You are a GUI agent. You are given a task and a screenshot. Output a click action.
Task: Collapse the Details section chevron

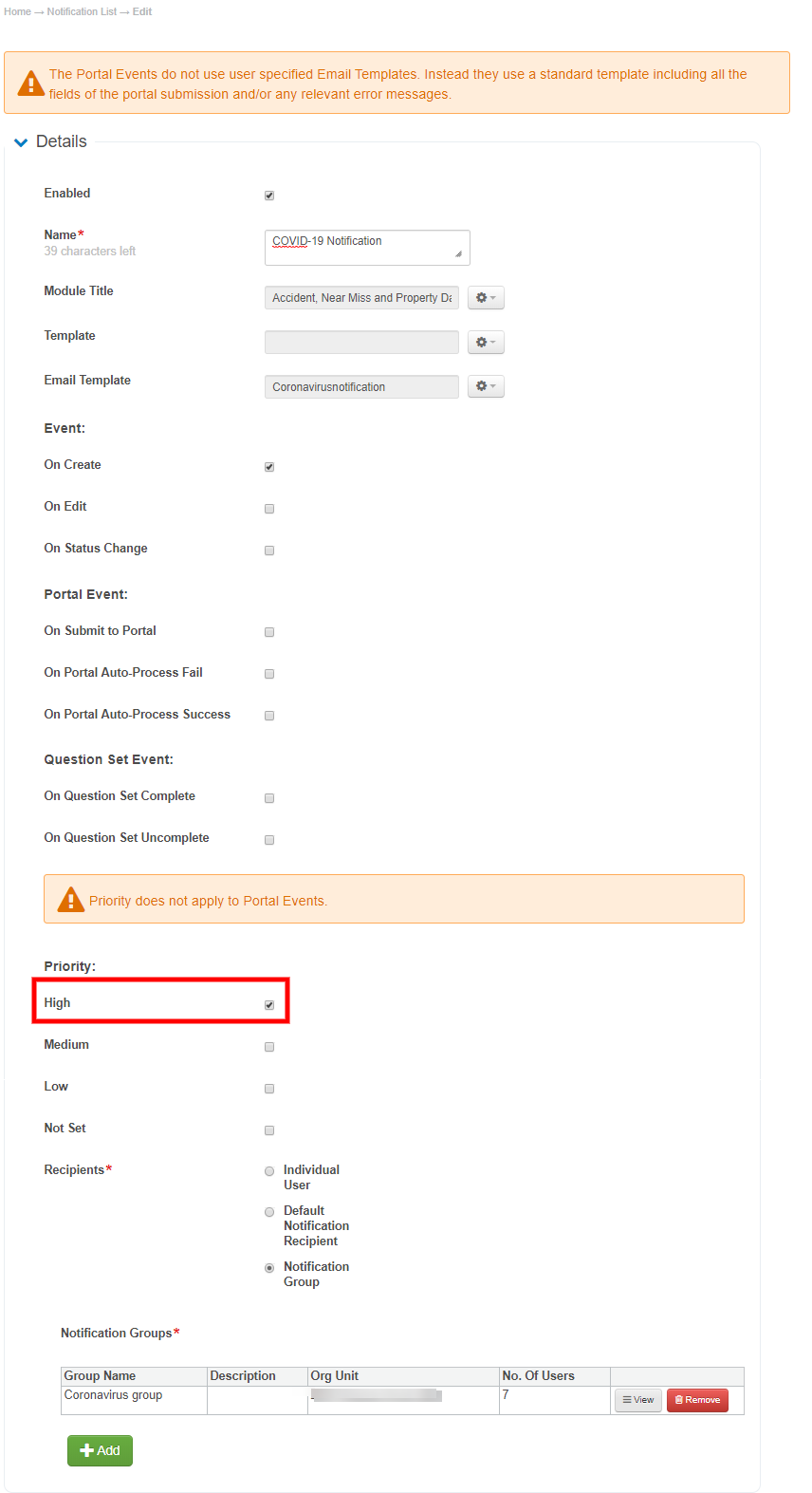[21, 142]
